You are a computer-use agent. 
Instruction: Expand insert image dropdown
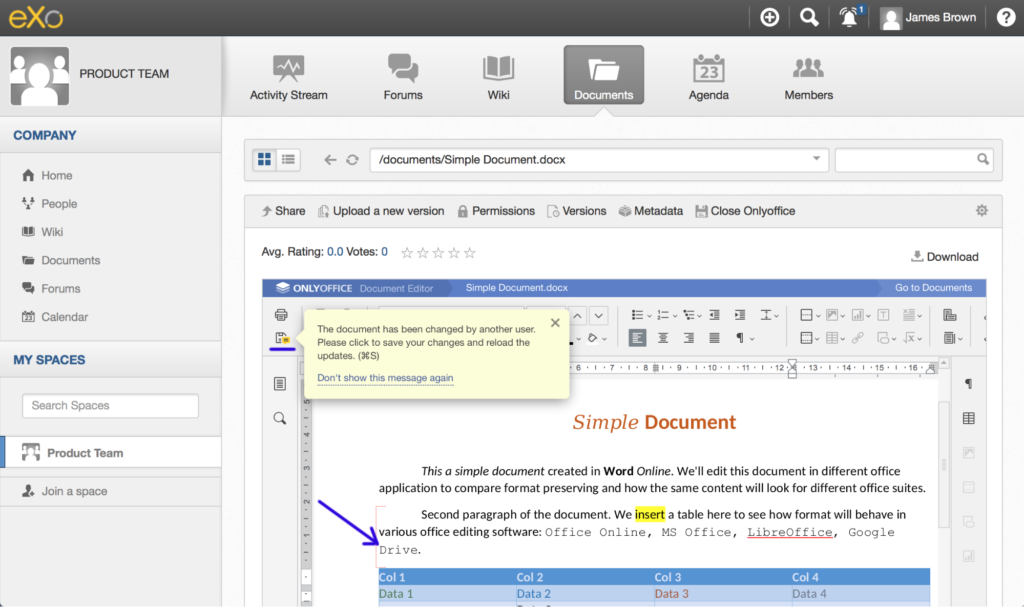click(842, 316)
